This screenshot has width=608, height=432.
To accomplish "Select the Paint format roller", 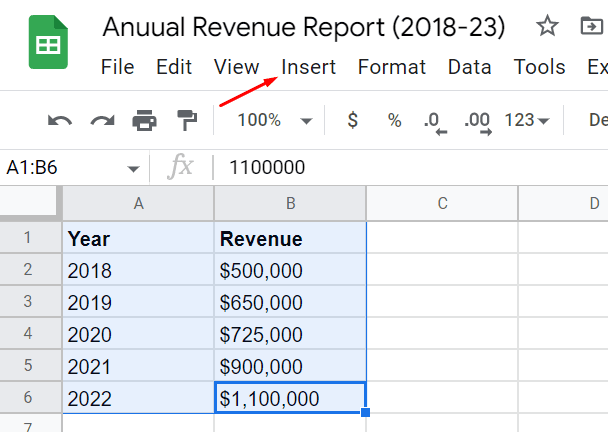I will [187, 120].
